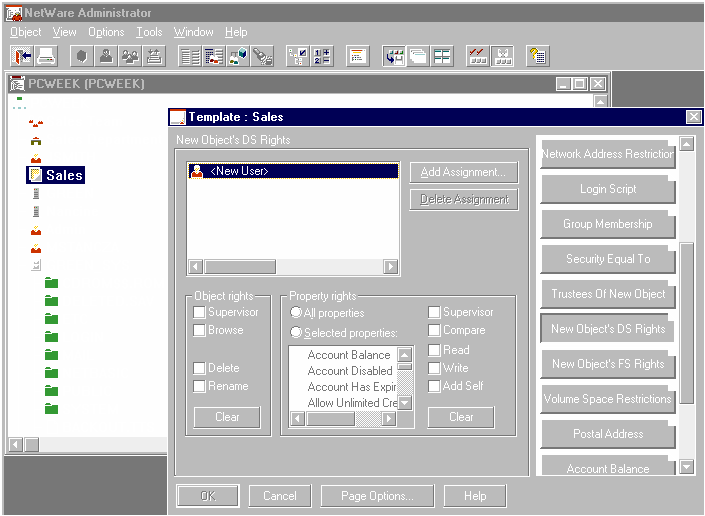705x516 pixels.
Task: Enable Supervisor under Object rights
Action: click(x=199, y=312)
